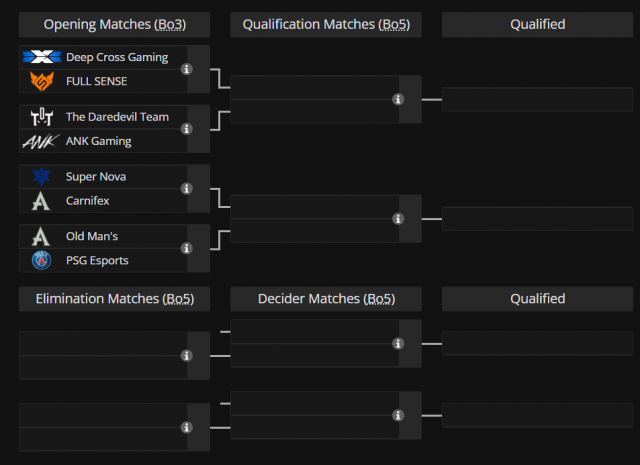This screenshot has width=640, height=465.
Task: Click the Opening Matches (Bo3) header
Action: coord(115,24)
